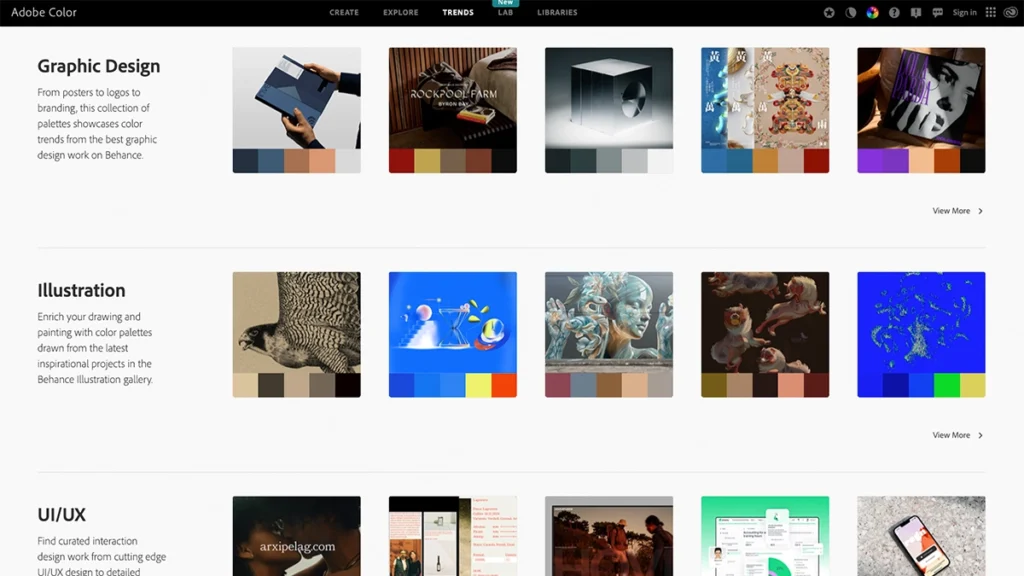The height and width of the screenshot is (576, 1024).
Task: Open the green dashboard UI/UX thumbnail
Action: point(765,536)
